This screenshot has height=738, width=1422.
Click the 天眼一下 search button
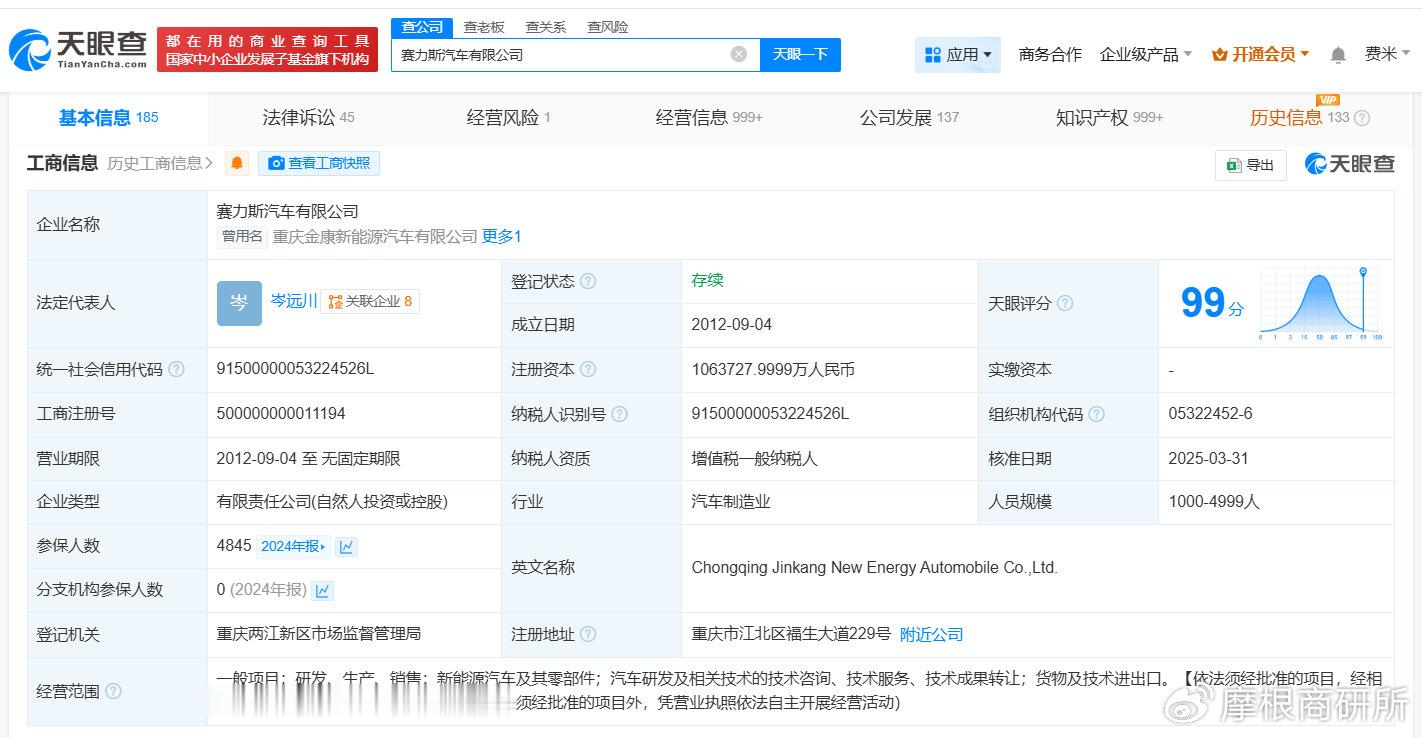pos(800,54)
